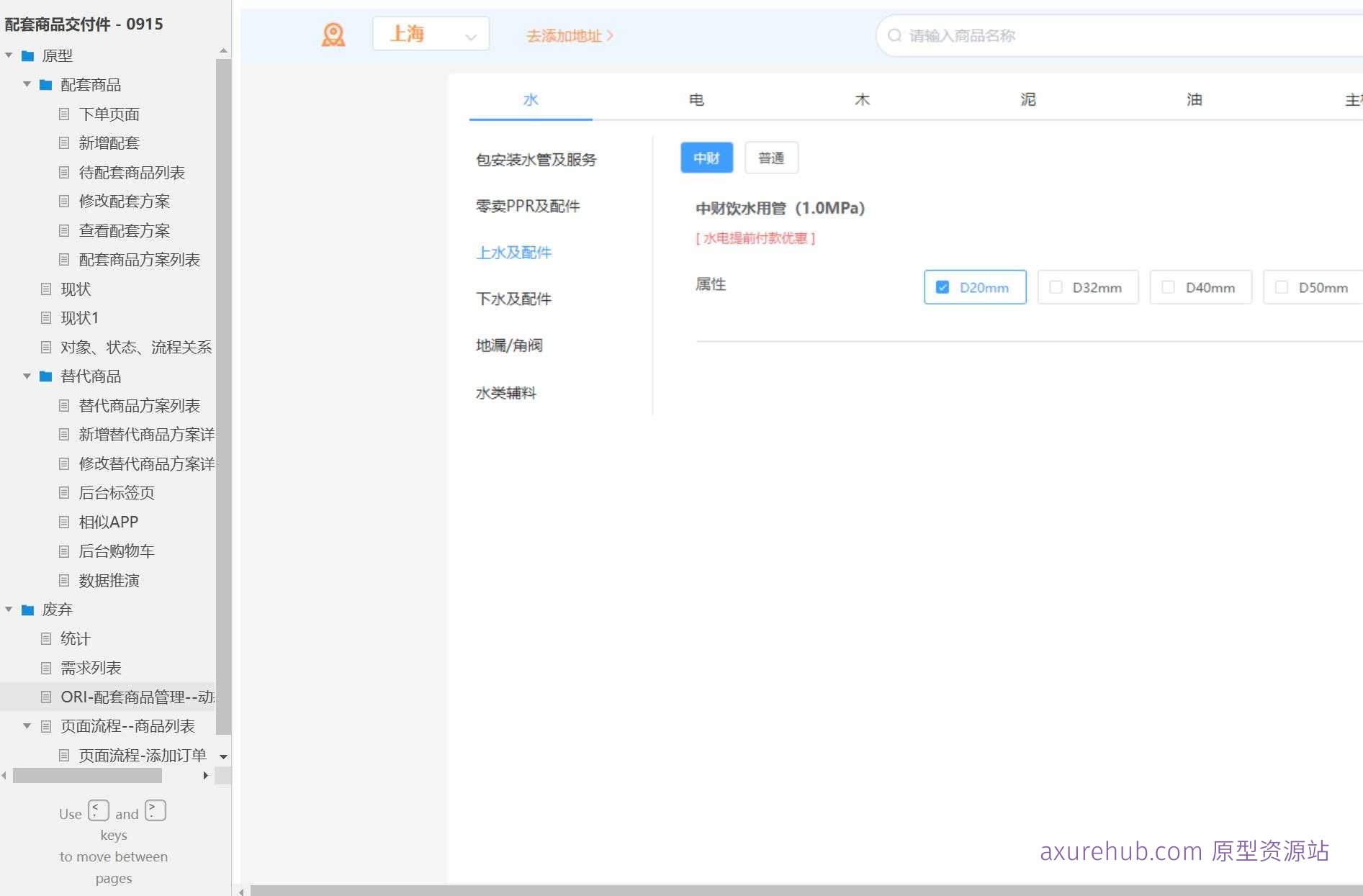
Task: Check the D50mm attribute checkbox
Action: click(x=1282, y=286)
